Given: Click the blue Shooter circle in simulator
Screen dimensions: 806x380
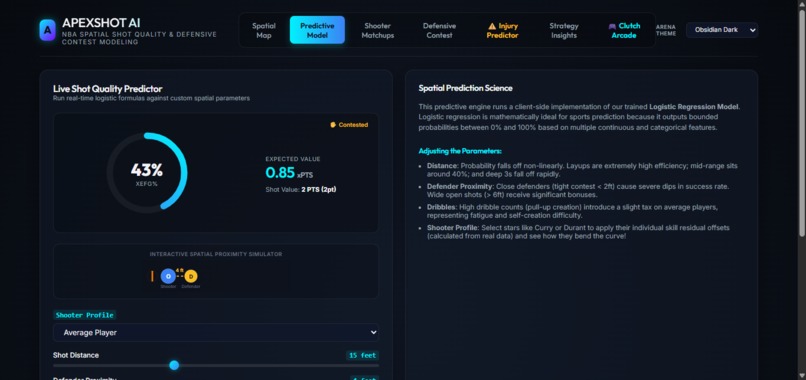Looking at the screenshot, I should tap(168, 277).
